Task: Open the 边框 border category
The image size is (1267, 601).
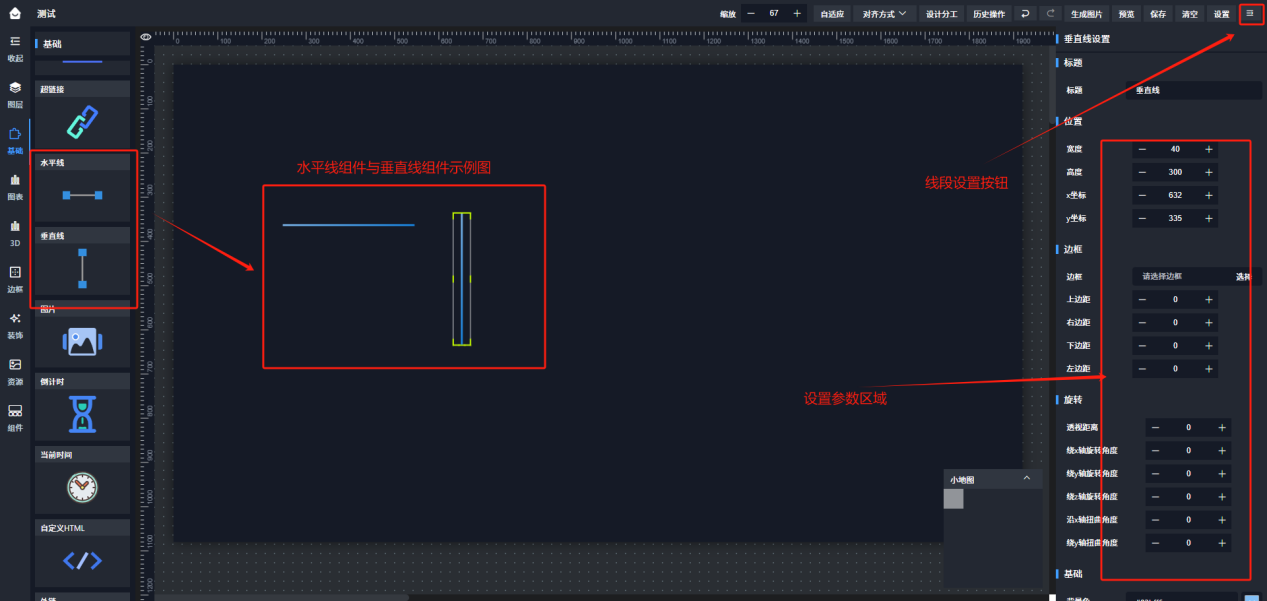Action: click(15, 278)
